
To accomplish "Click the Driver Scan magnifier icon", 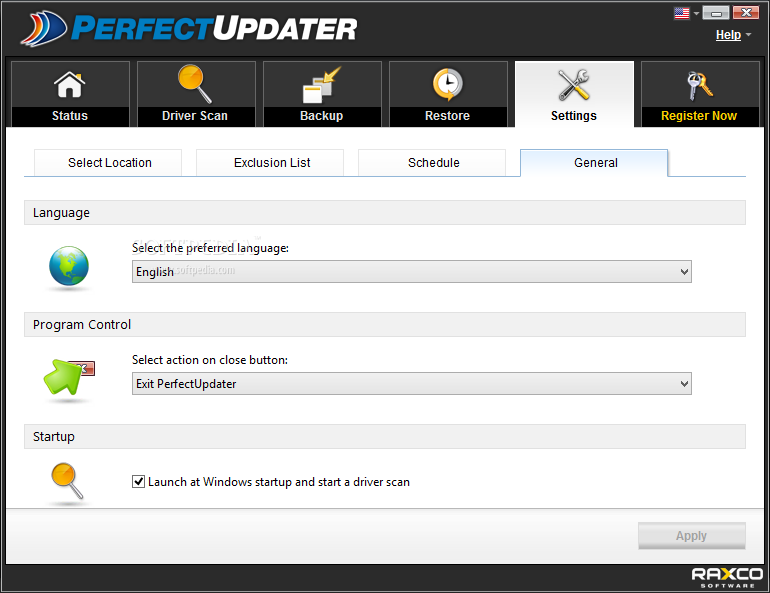I will pyautogui.click(x=195, y=84).
